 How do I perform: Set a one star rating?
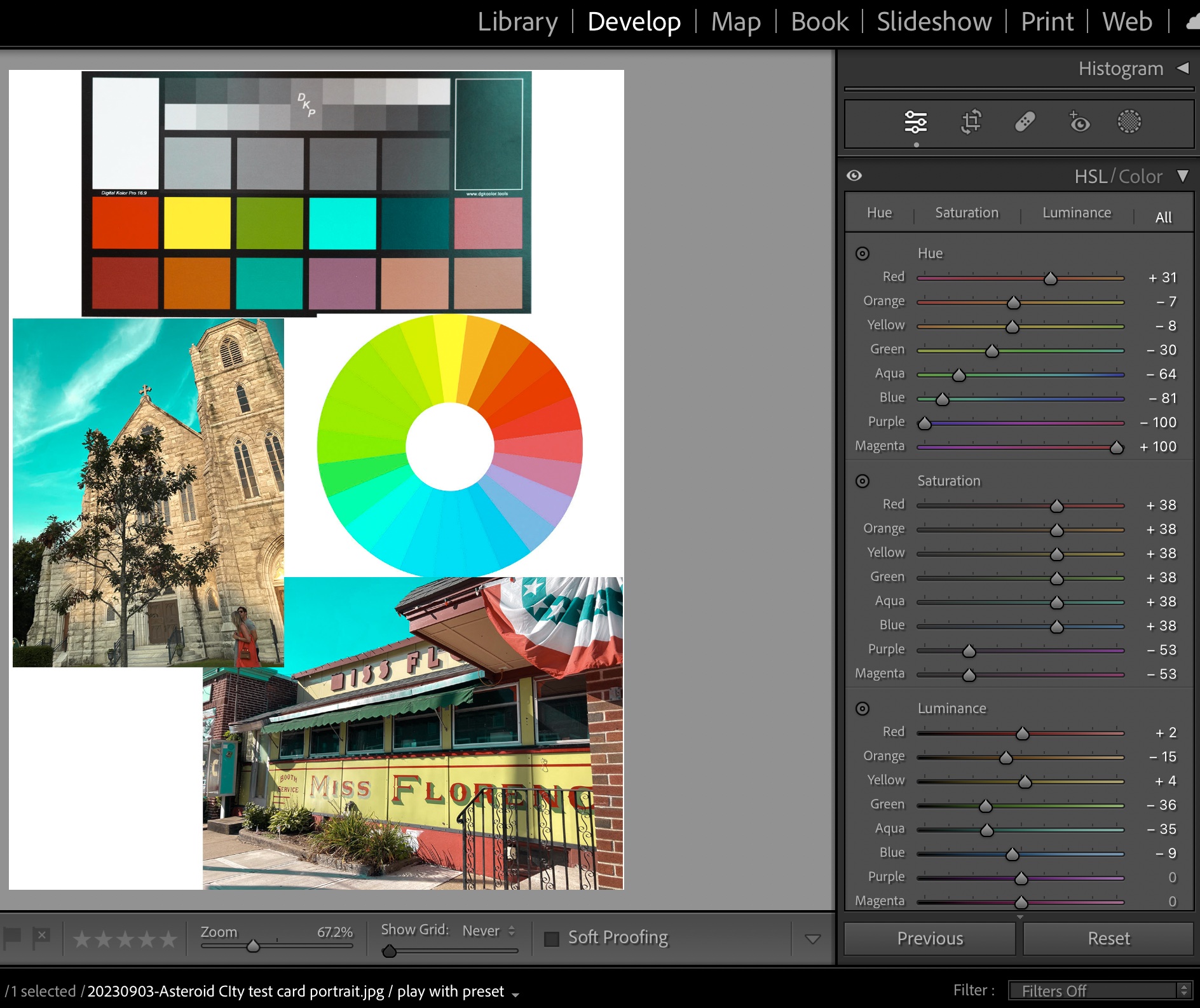[x=82, y=939]
